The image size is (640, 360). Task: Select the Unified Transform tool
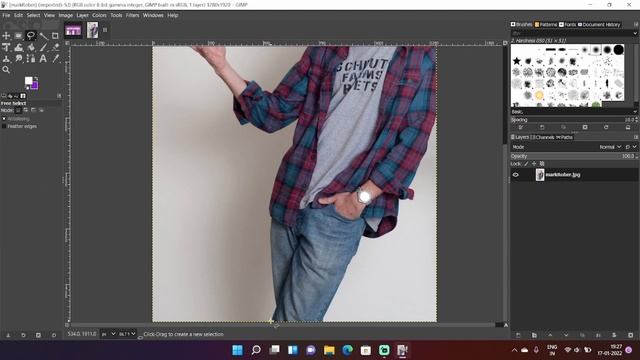point(6,47)
